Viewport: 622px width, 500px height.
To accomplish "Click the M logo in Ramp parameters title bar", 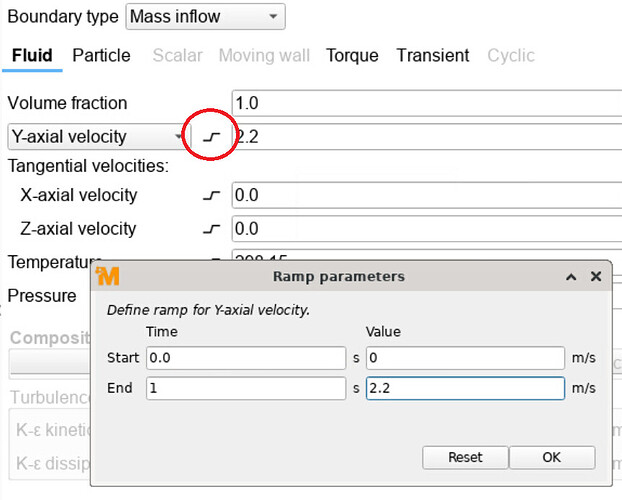I will [x=108, y=276].
